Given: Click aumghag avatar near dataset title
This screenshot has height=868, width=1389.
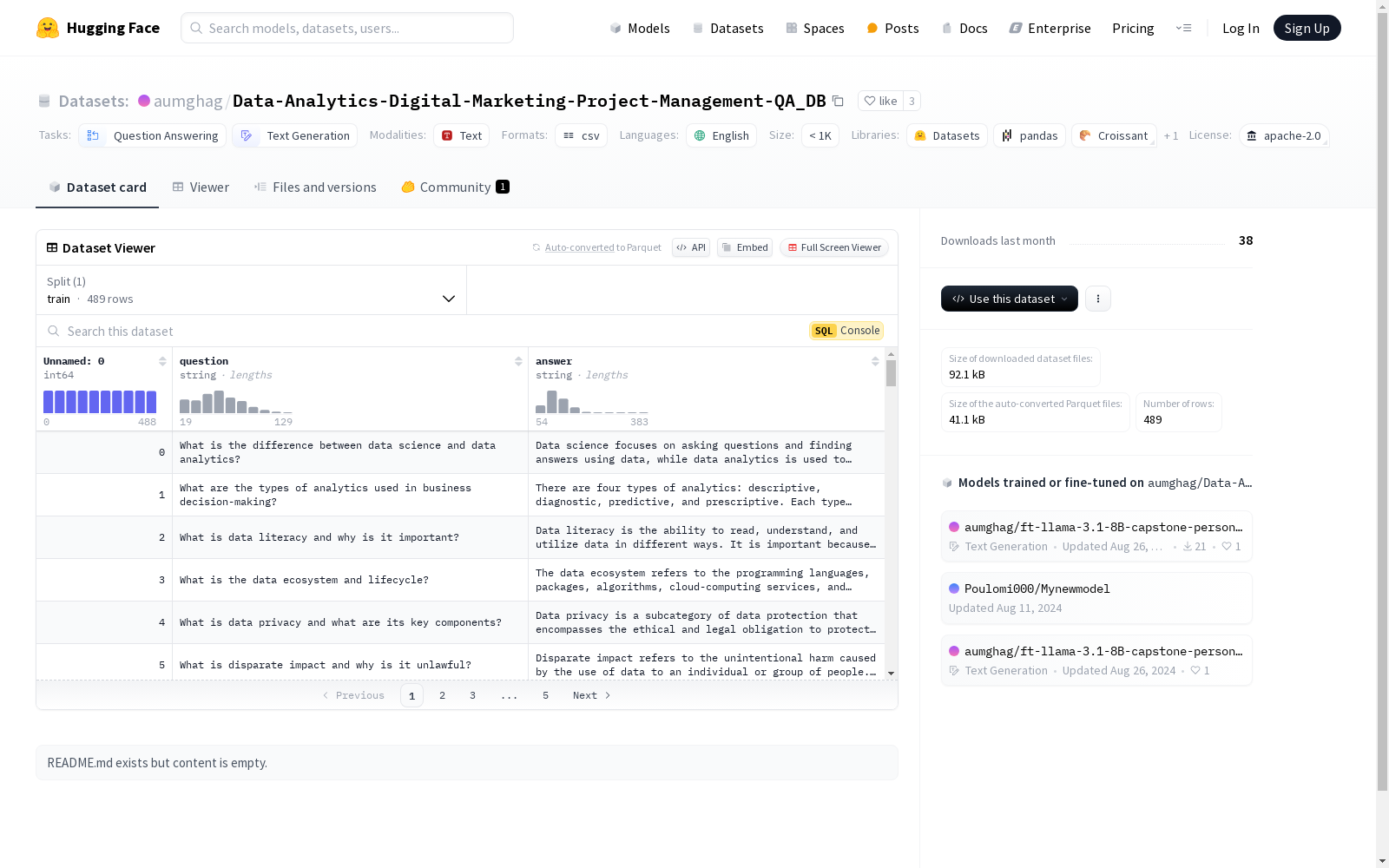Looking at the screenshot, I should (144, 101).
